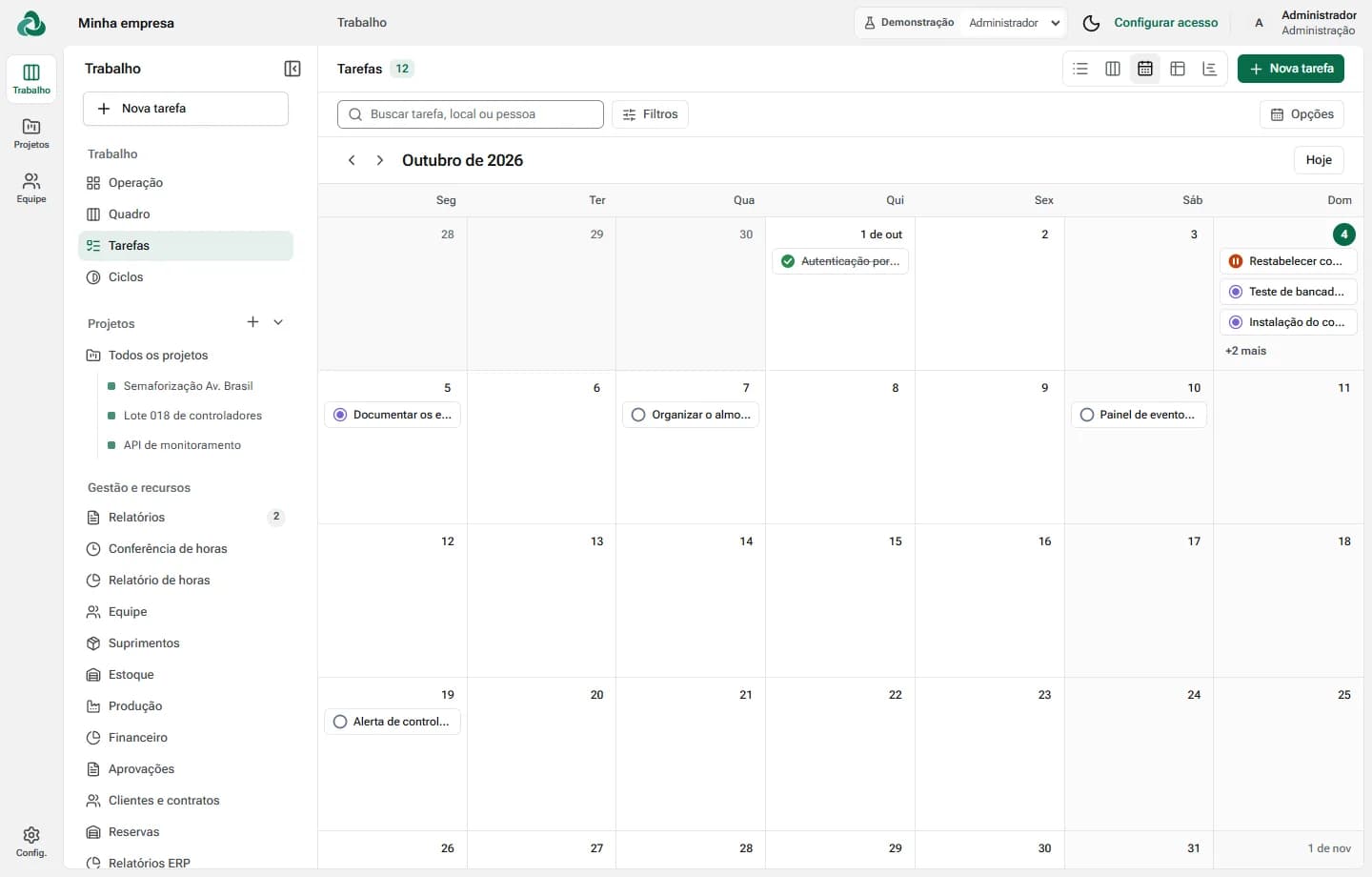
Task: Toggle status circle of Restabelecer co... task
Action: [x=1236, y=261]
